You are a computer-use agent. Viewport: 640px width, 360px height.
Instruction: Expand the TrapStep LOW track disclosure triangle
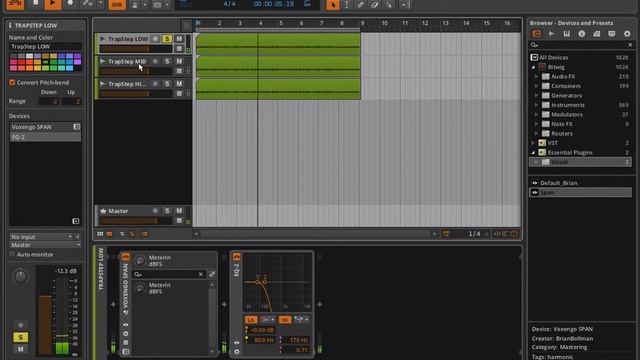[102, 39]
